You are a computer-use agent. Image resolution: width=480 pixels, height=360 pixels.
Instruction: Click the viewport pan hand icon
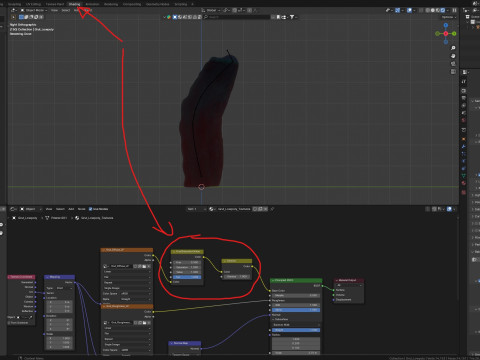[x=453, y=56]
